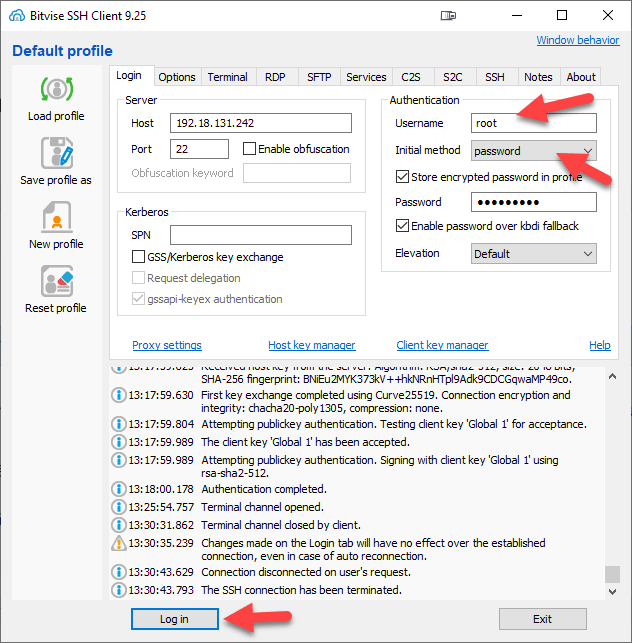
Task: Click info icon for client key accepted entry
Action: coord(119,442)
